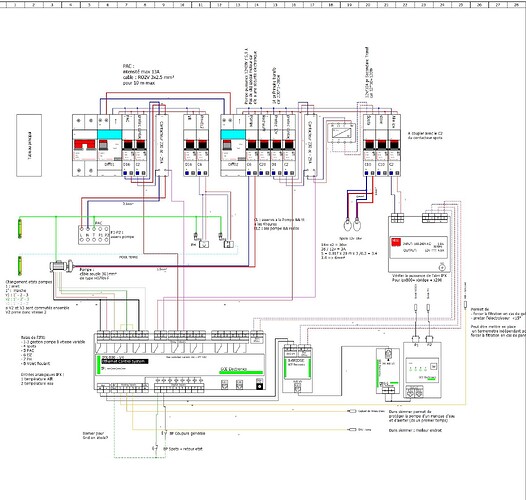Click the Pompe câble souple note
526x500 pixels.
98,273
